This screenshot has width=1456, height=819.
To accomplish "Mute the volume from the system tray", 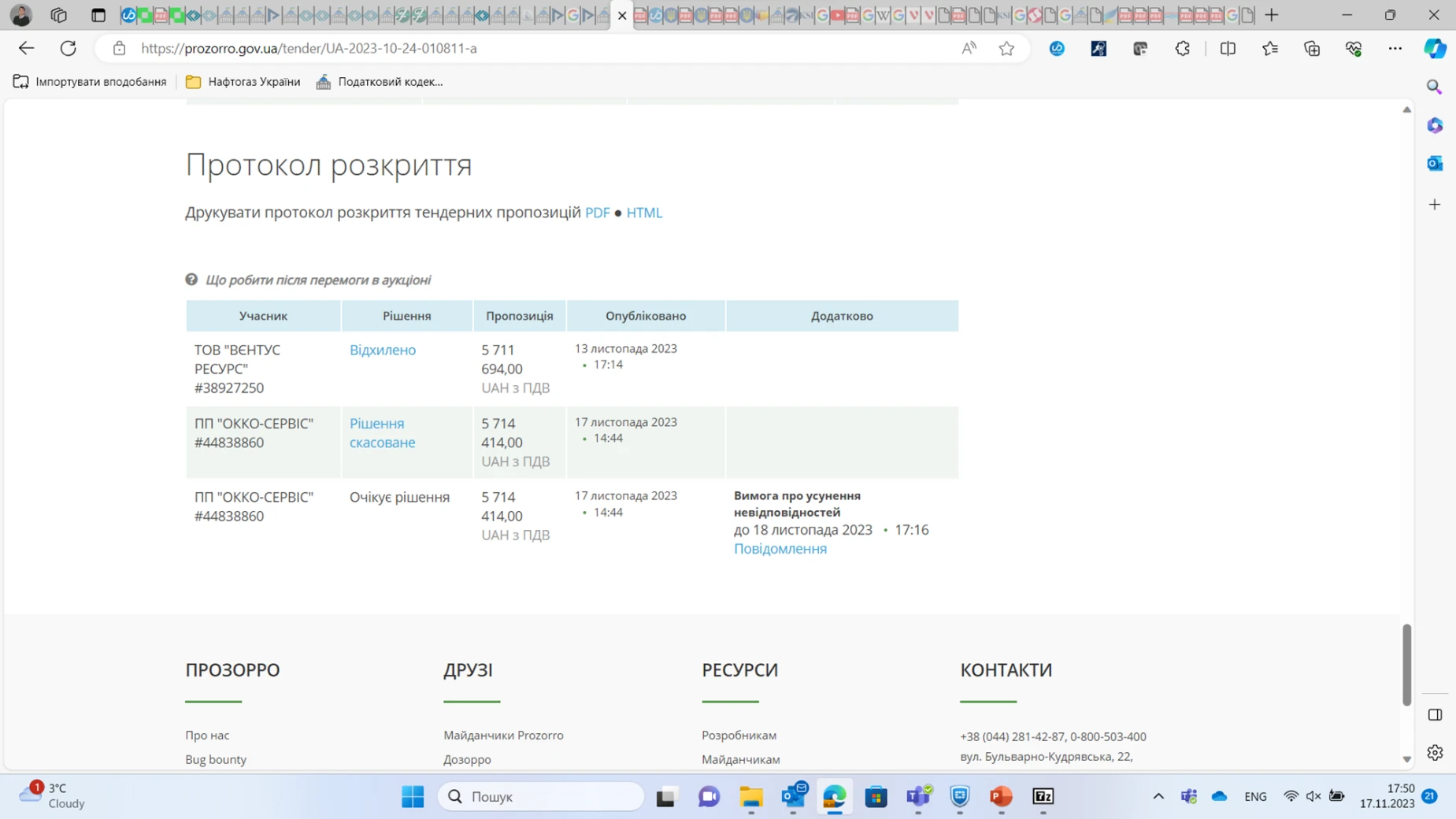I will click(x=1314, y=797).
